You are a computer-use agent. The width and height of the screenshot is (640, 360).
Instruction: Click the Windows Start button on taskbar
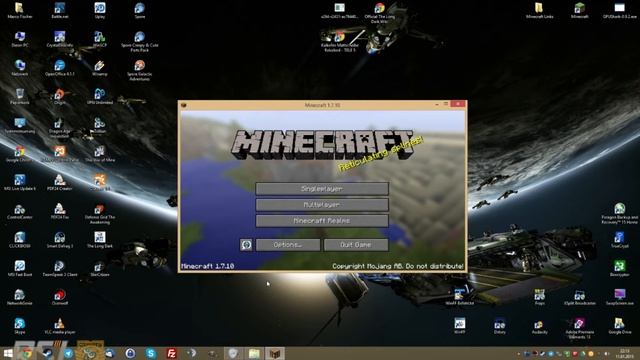point(8,353)
